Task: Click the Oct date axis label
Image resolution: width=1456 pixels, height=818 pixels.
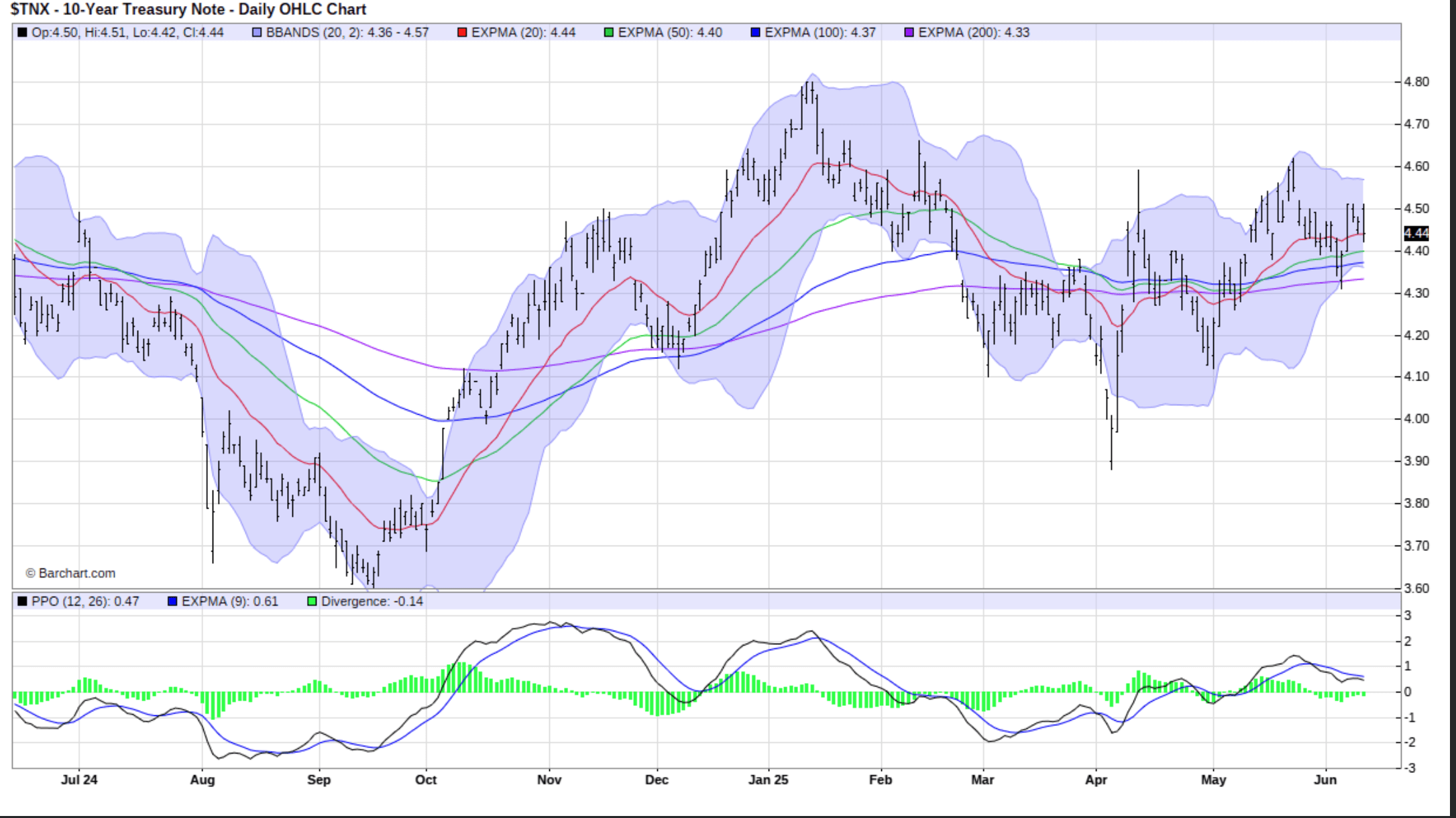Action: [x=426, y=780]
